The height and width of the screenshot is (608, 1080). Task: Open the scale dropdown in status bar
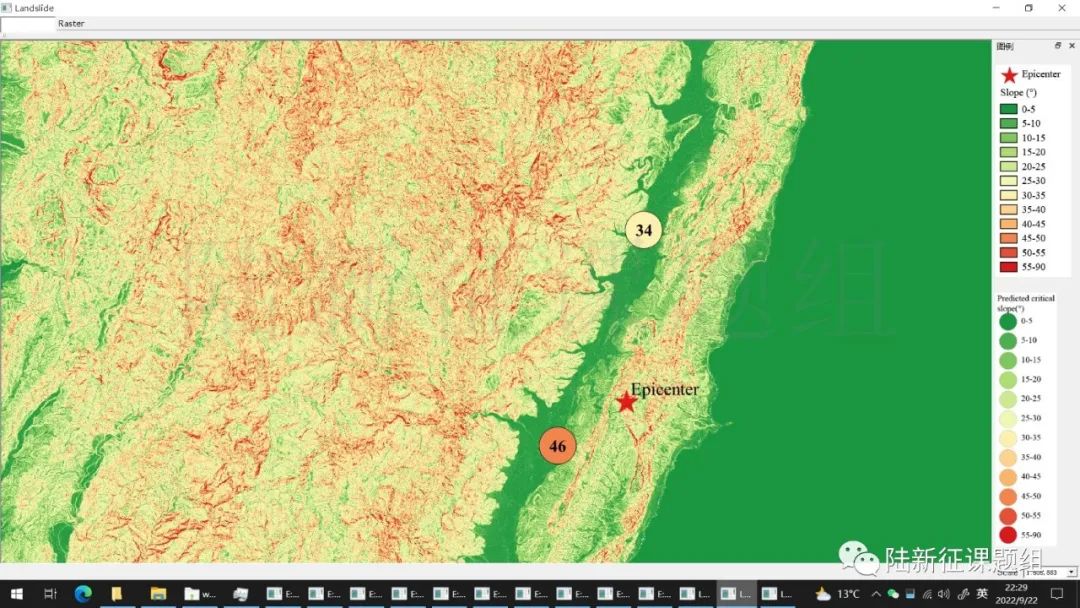click(1071, 572)
